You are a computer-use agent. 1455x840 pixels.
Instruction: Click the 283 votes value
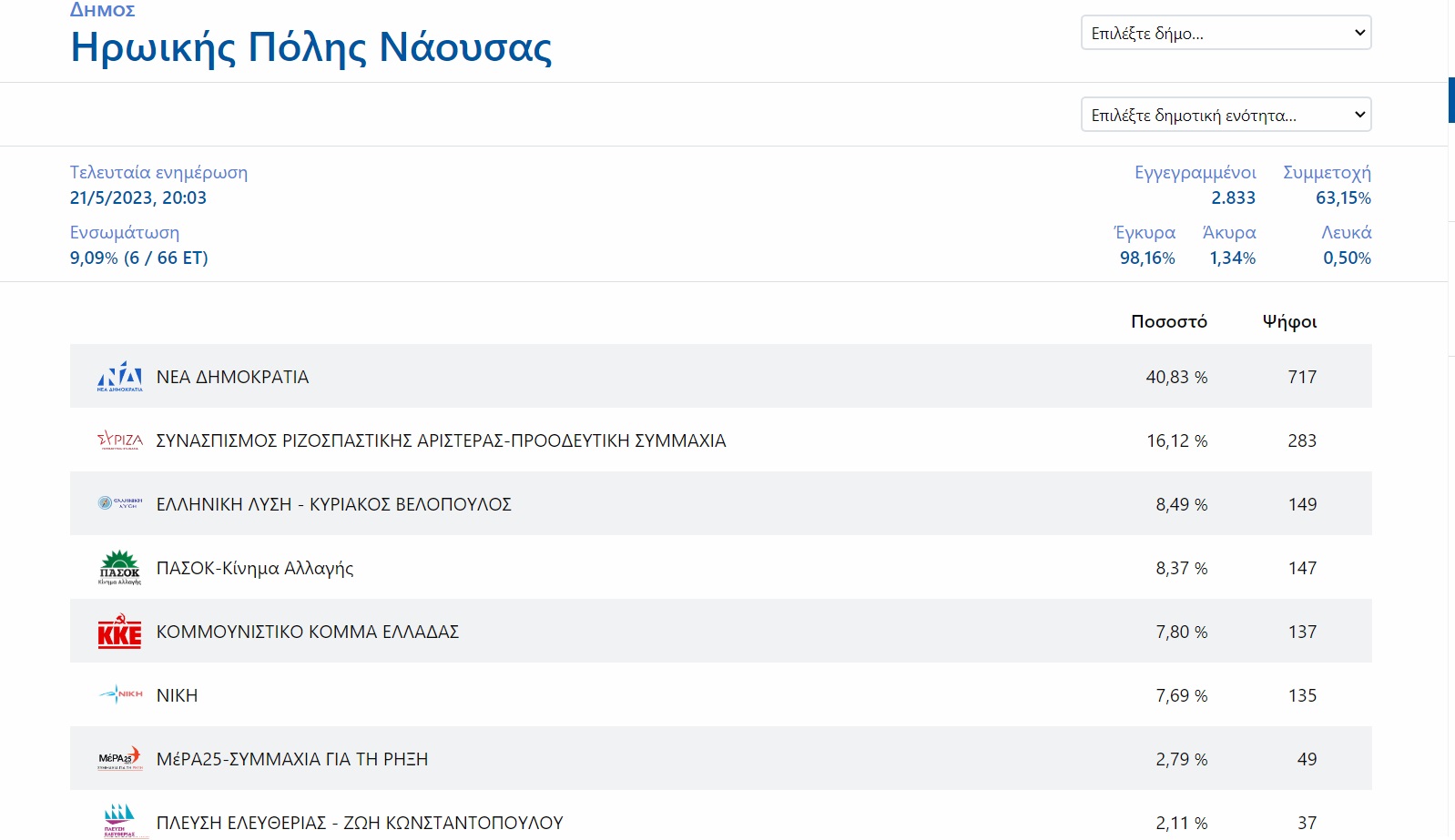click(1302, 440)
